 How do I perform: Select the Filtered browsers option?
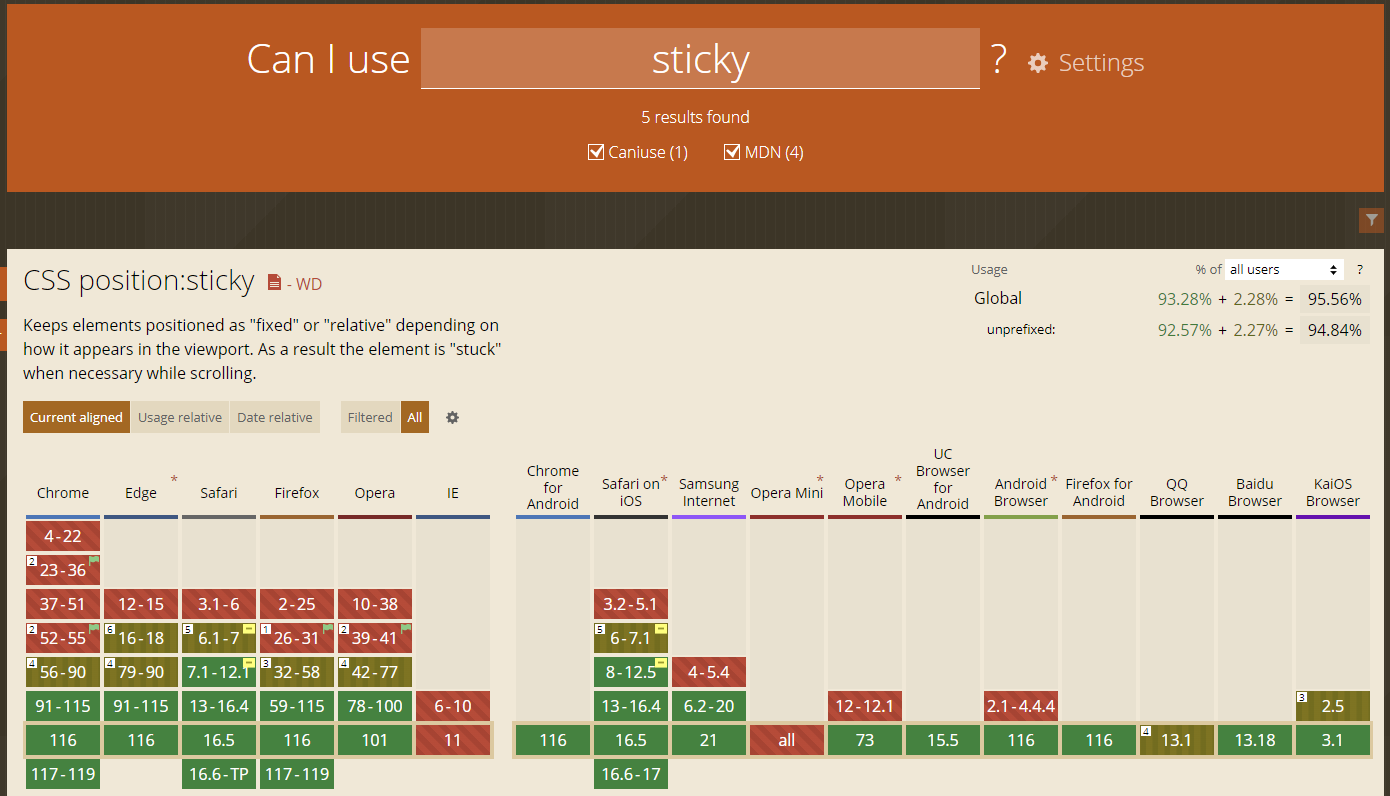[x=370, y=418]
